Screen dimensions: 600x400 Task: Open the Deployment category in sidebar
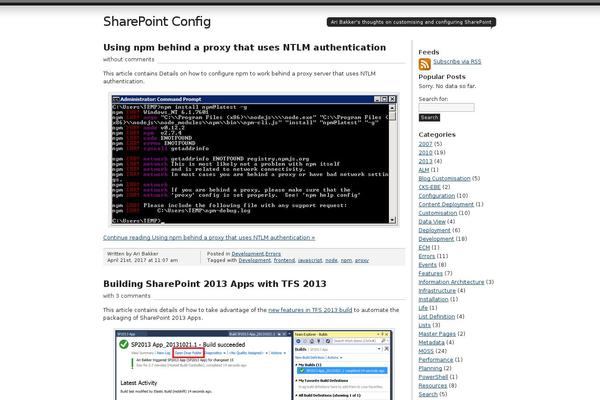pyautogui.click(x=434, y=230)
